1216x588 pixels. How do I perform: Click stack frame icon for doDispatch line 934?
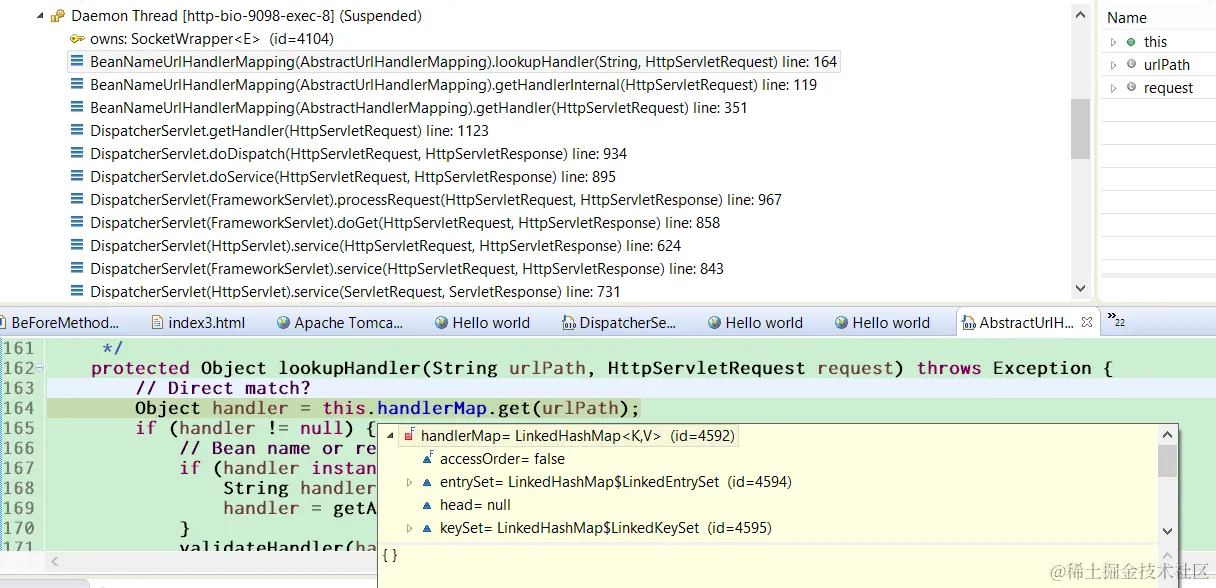[x=77, y=154]
